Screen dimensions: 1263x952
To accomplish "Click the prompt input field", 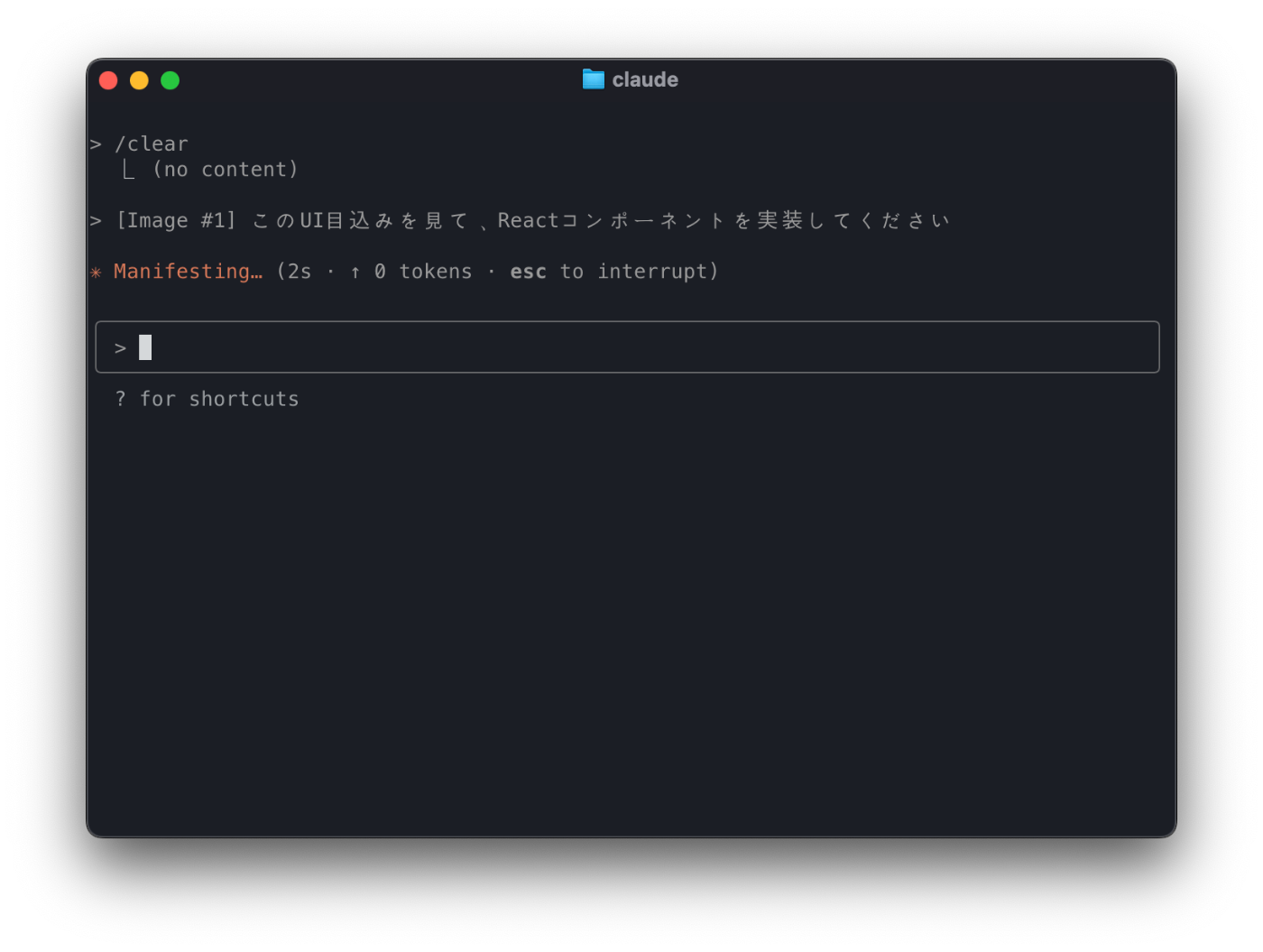I will coord(627,347).
